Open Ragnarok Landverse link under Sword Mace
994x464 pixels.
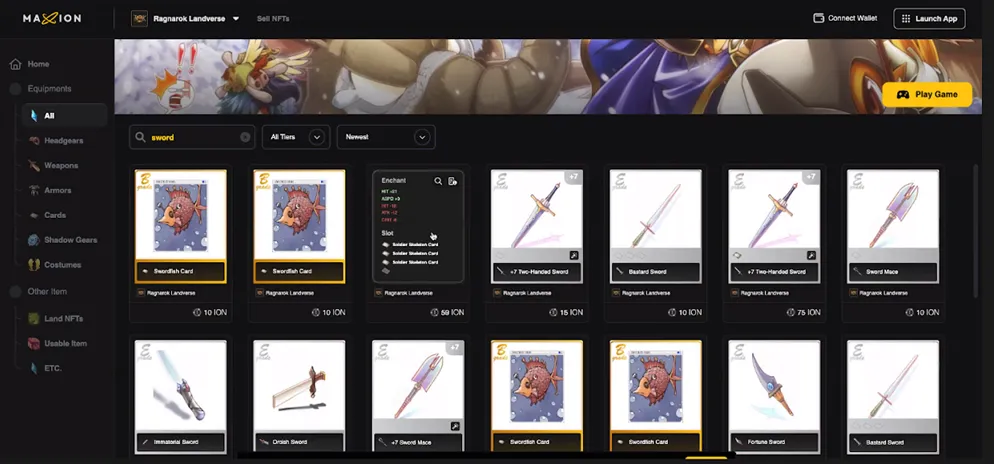(x=882, y=293)
